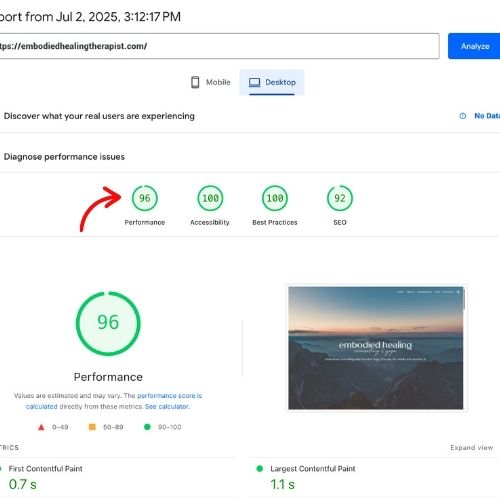Click the Performance label under the 96 gauge
Image resolution: width=500 pixels, height=500 pixels.
click(x=145, y=222)
